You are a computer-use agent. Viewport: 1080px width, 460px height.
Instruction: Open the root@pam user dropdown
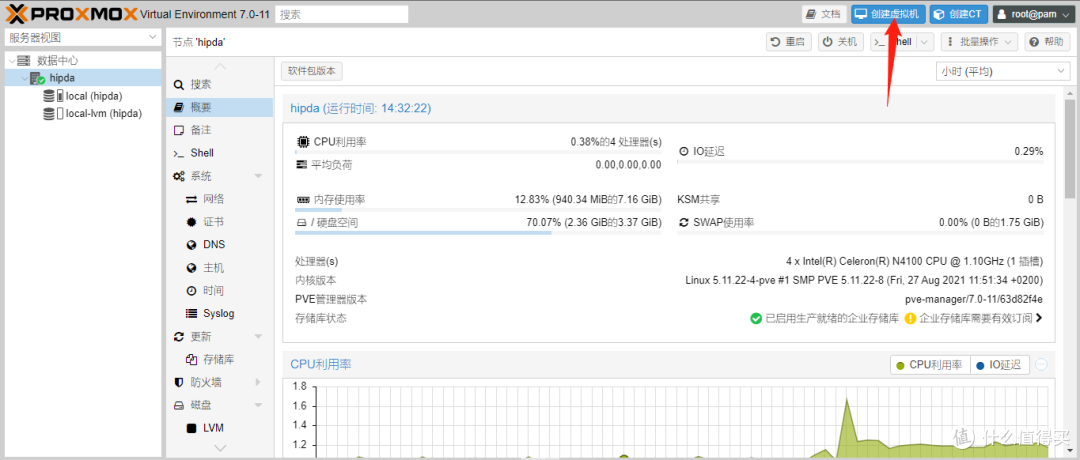click(1029, 14)
